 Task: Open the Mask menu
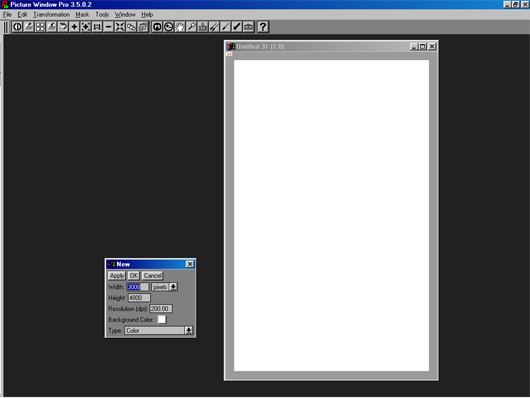point(82,15)
